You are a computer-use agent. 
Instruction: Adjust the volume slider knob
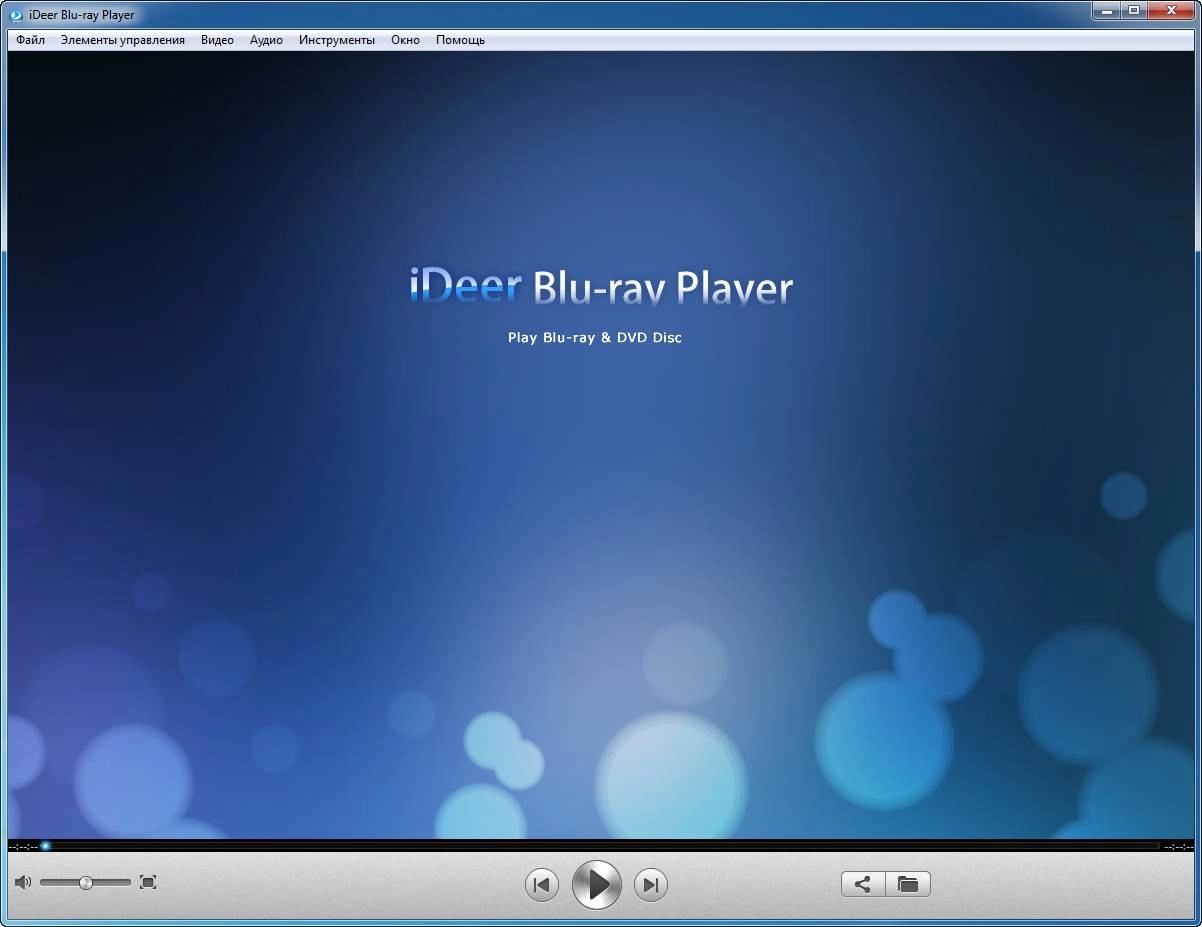coord(86,882)
